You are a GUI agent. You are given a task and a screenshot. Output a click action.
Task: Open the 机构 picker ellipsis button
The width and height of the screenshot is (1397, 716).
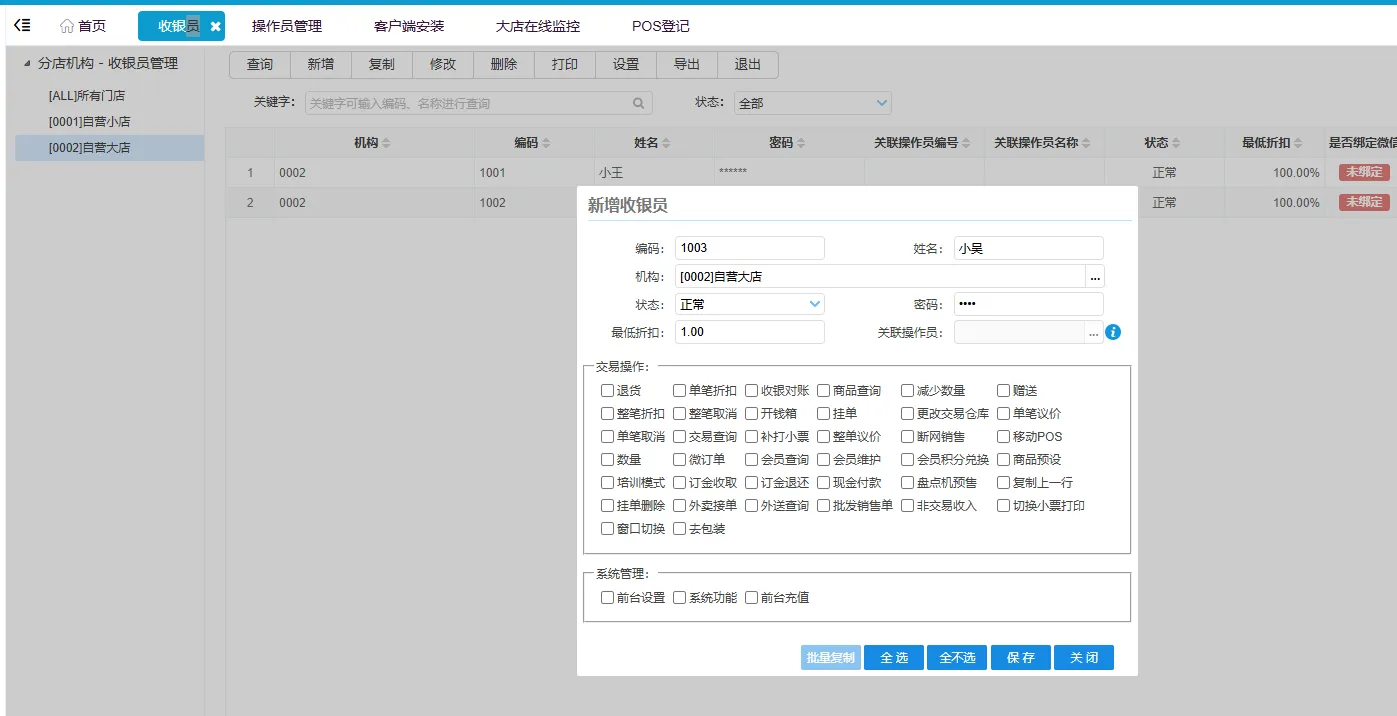[1095, 276]
